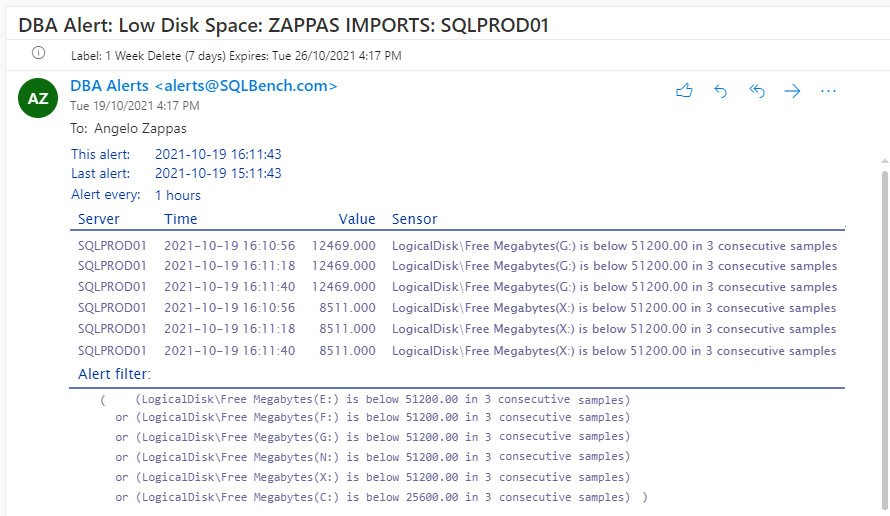Viewport: 890px width, 516px height.
Task: Click the first 12469.000 value cell
Action: (343, 246)
